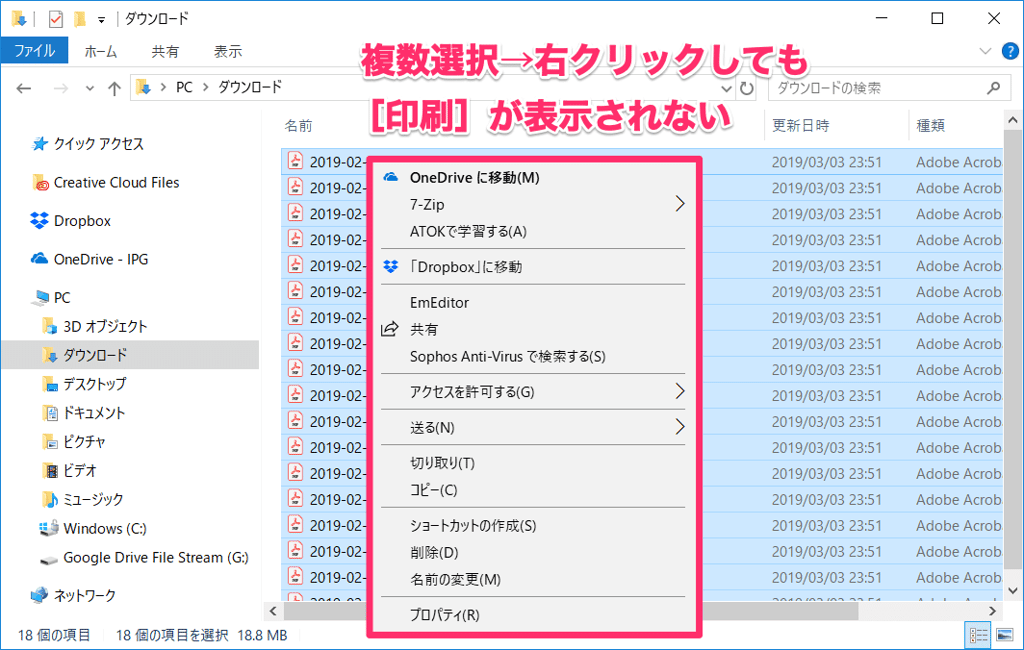Click 'PC' in the address bar breadcrumb
Image resolution: width=1024 pixels, height=650 pixels.
[x=184, y=88]
